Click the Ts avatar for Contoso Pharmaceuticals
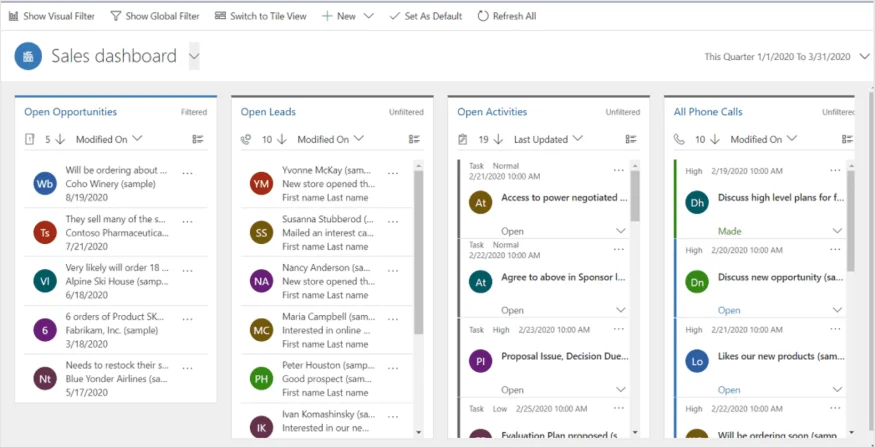This screenshot has width=875, height=447. tap(45, 233)
